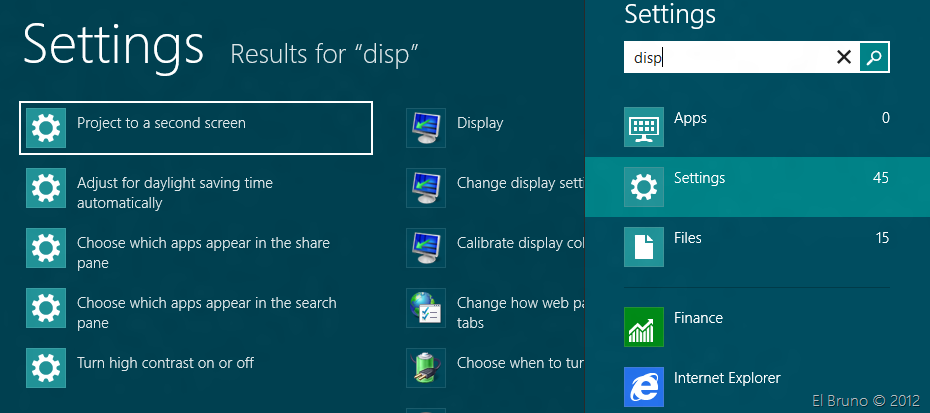Open the Finance app icon

pyautogui.click(x=644, y=327)
